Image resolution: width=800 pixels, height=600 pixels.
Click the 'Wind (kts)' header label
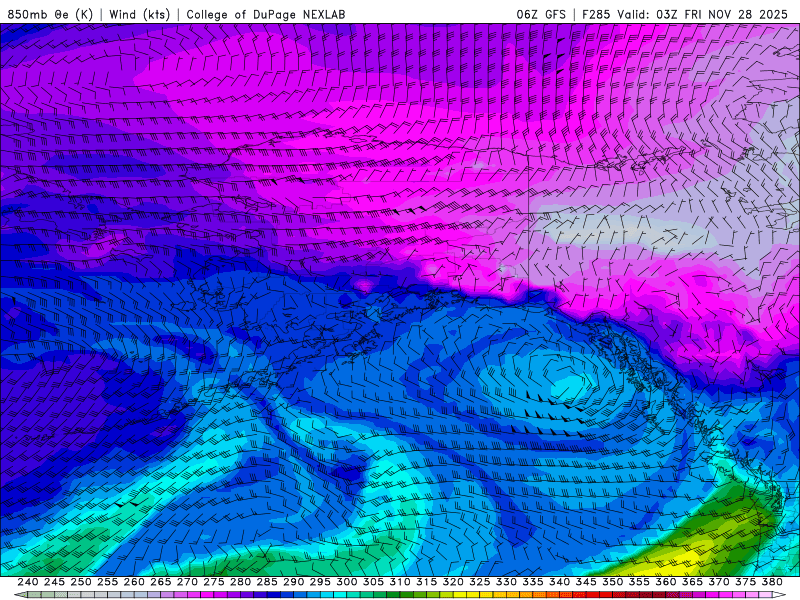click(139, 14)
